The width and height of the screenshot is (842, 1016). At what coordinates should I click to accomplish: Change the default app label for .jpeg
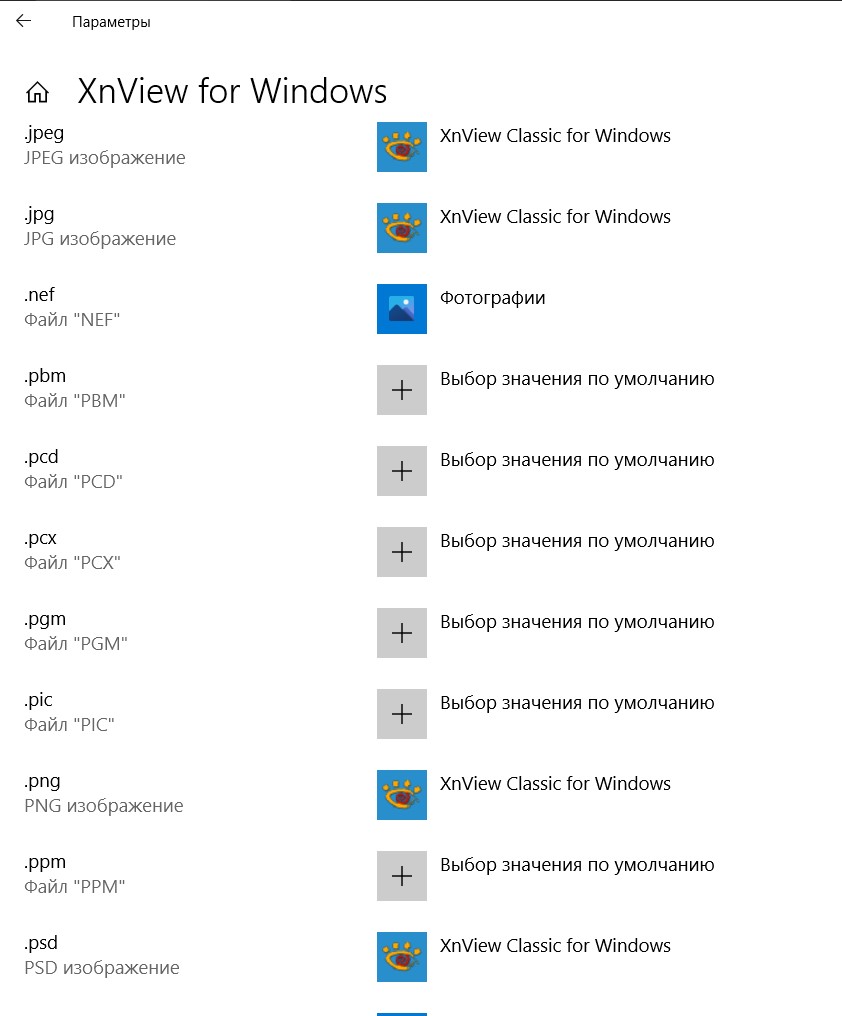(x=555, y=136)
